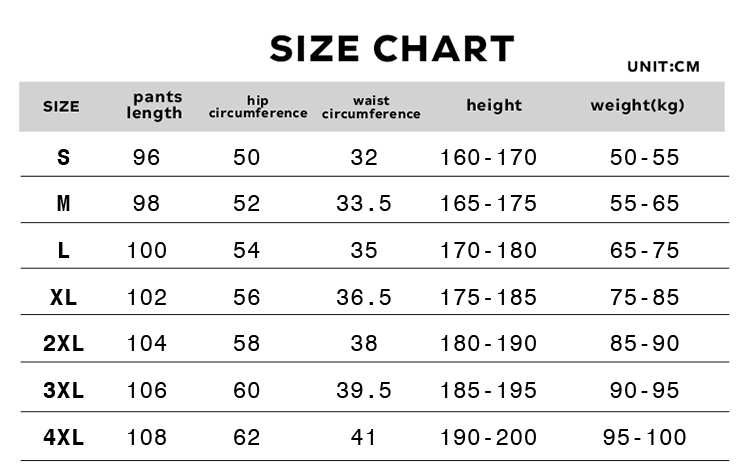Click the hip circumference header
The width and height of the screenshot is (750, 474).
point(258,107)
